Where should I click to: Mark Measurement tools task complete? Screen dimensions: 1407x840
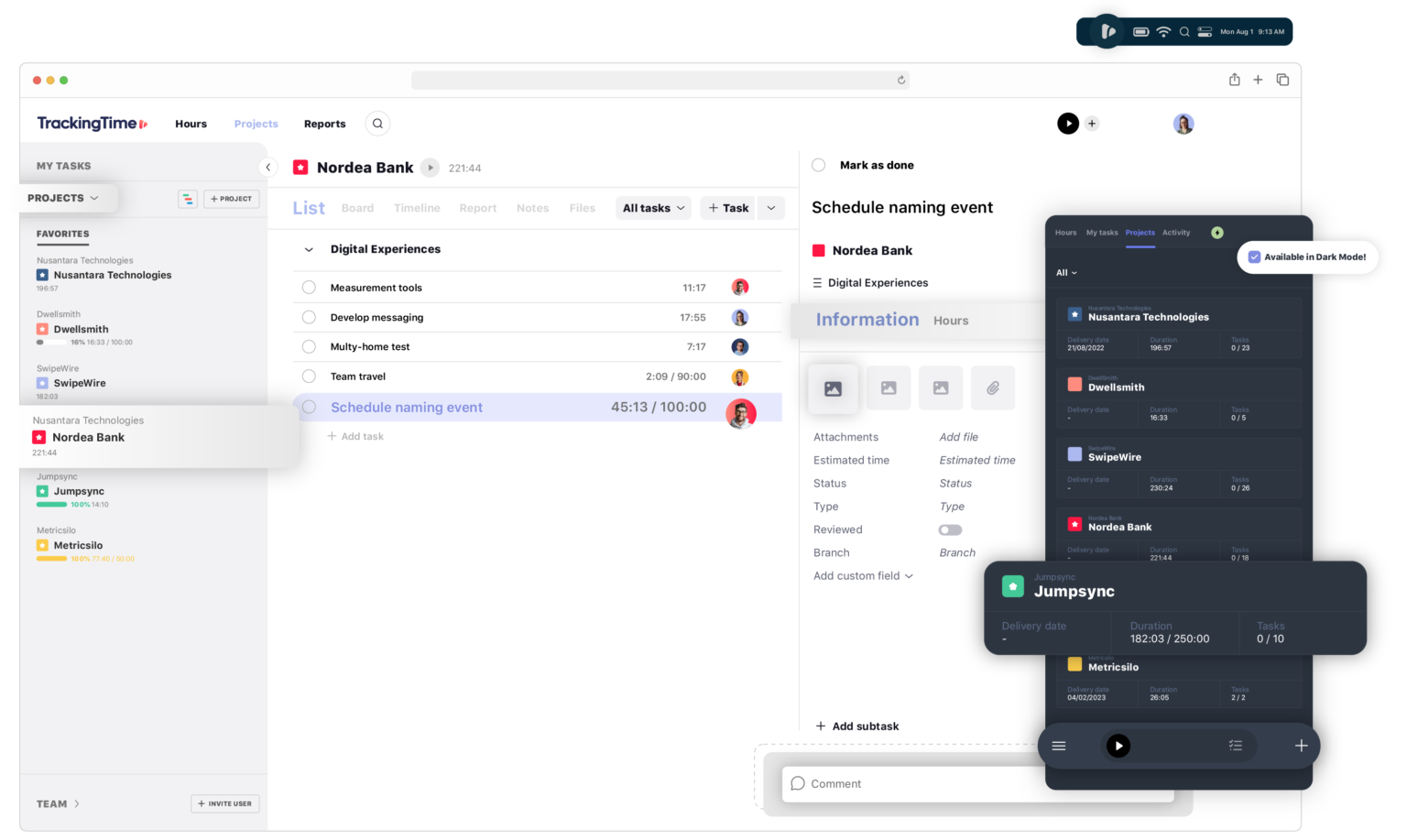click(x=309, y=288)
